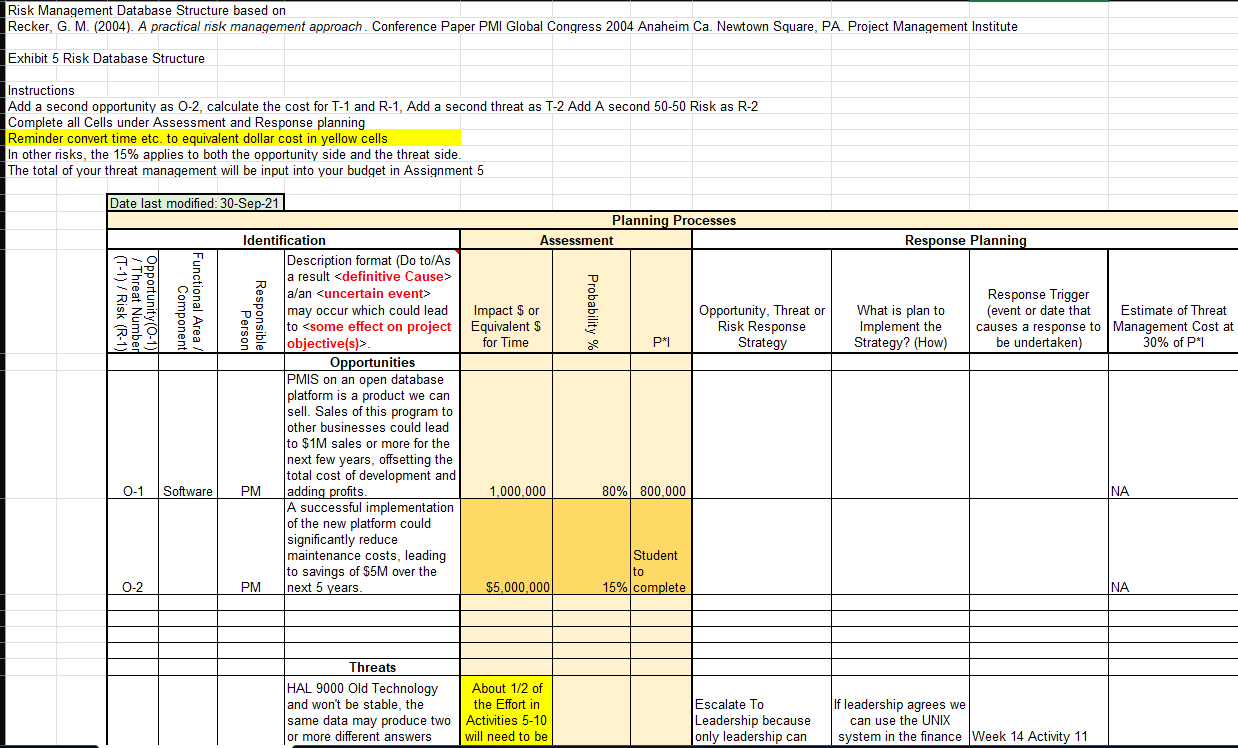
Task: Click the 'Identification' section header
Action: click(x=284, y=240)
